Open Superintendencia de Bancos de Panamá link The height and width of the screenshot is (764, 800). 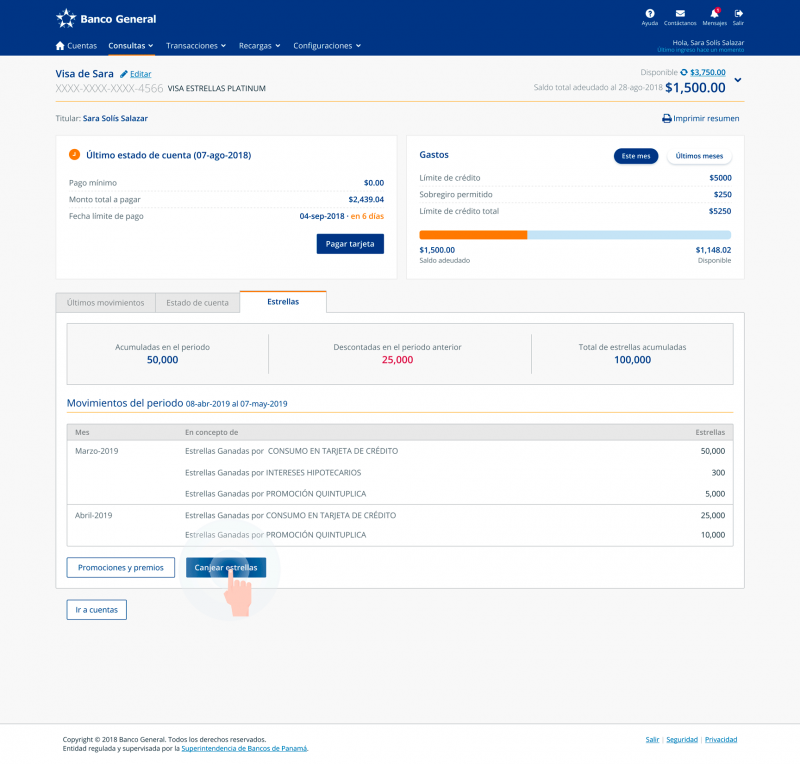(245, 748)
